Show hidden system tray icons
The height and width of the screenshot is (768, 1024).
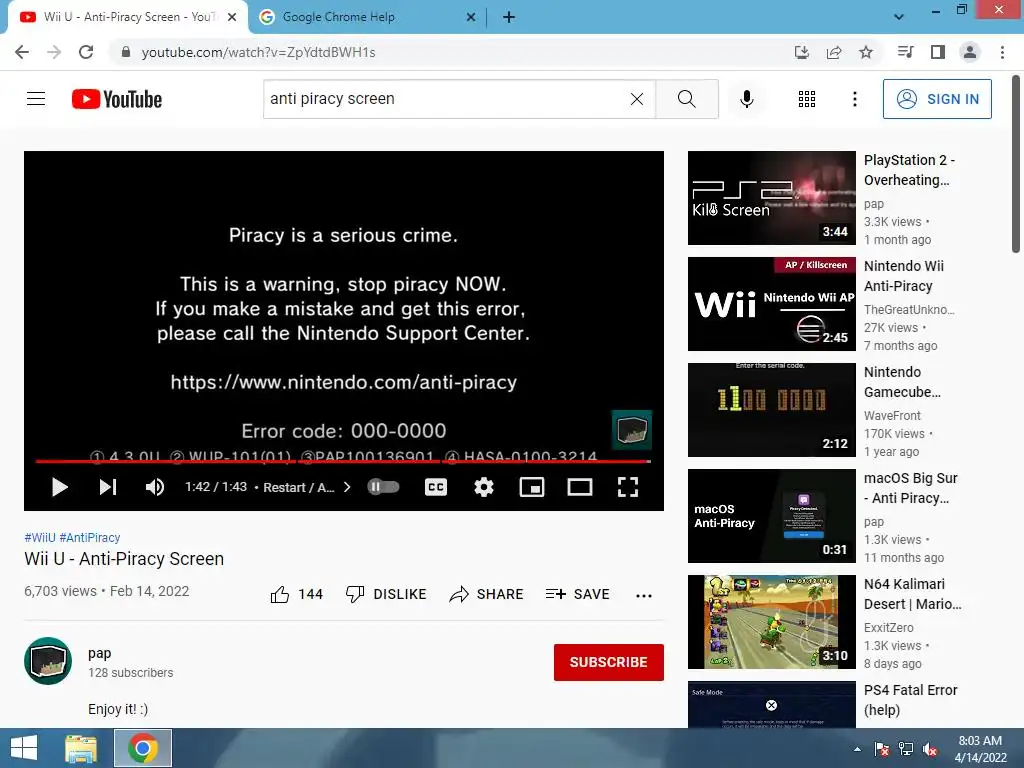(x=857, y=749)
